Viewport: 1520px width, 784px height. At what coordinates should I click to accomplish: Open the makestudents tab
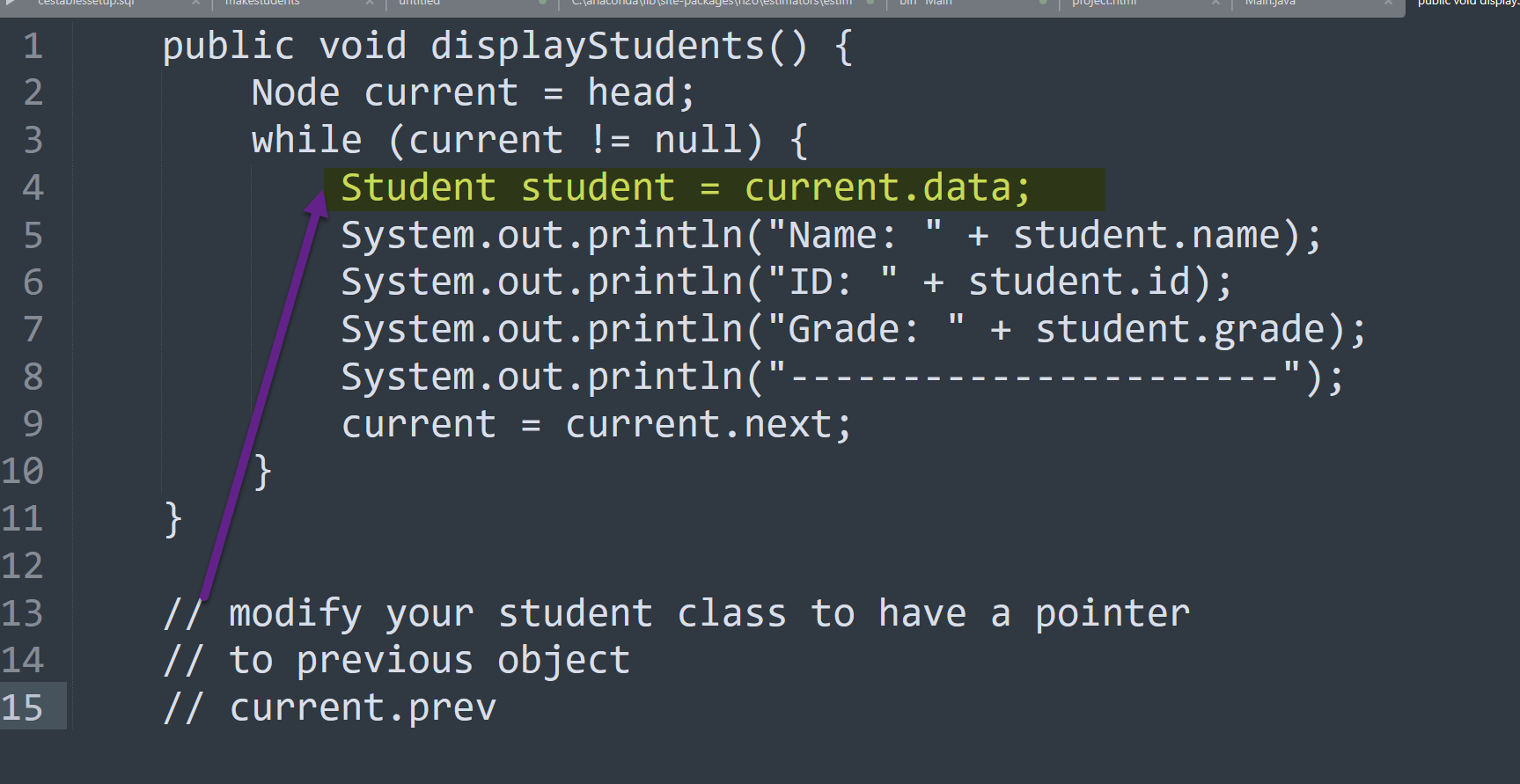(x=262, y=3)
